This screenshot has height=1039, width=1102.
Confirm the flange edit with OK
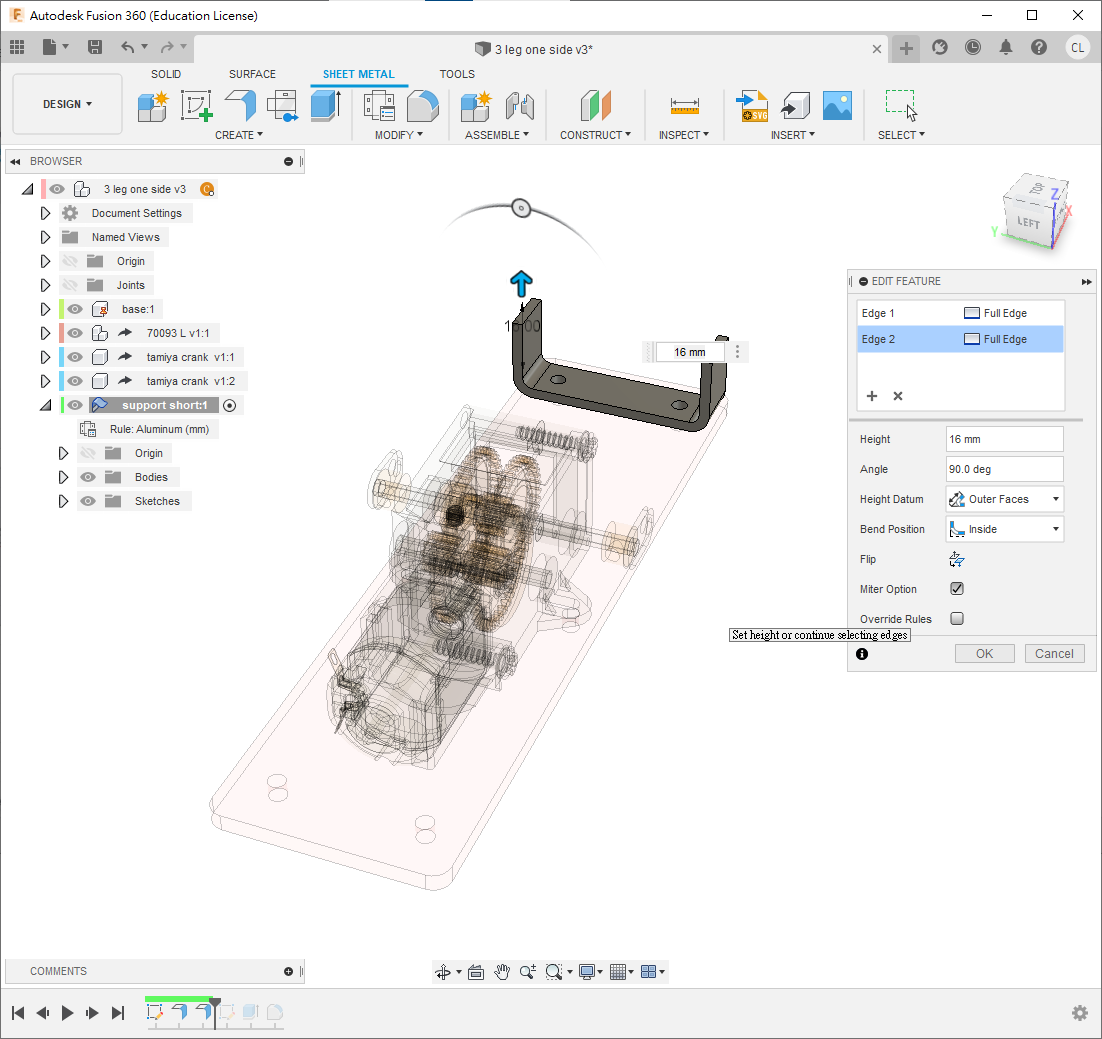tap(984, 654)
